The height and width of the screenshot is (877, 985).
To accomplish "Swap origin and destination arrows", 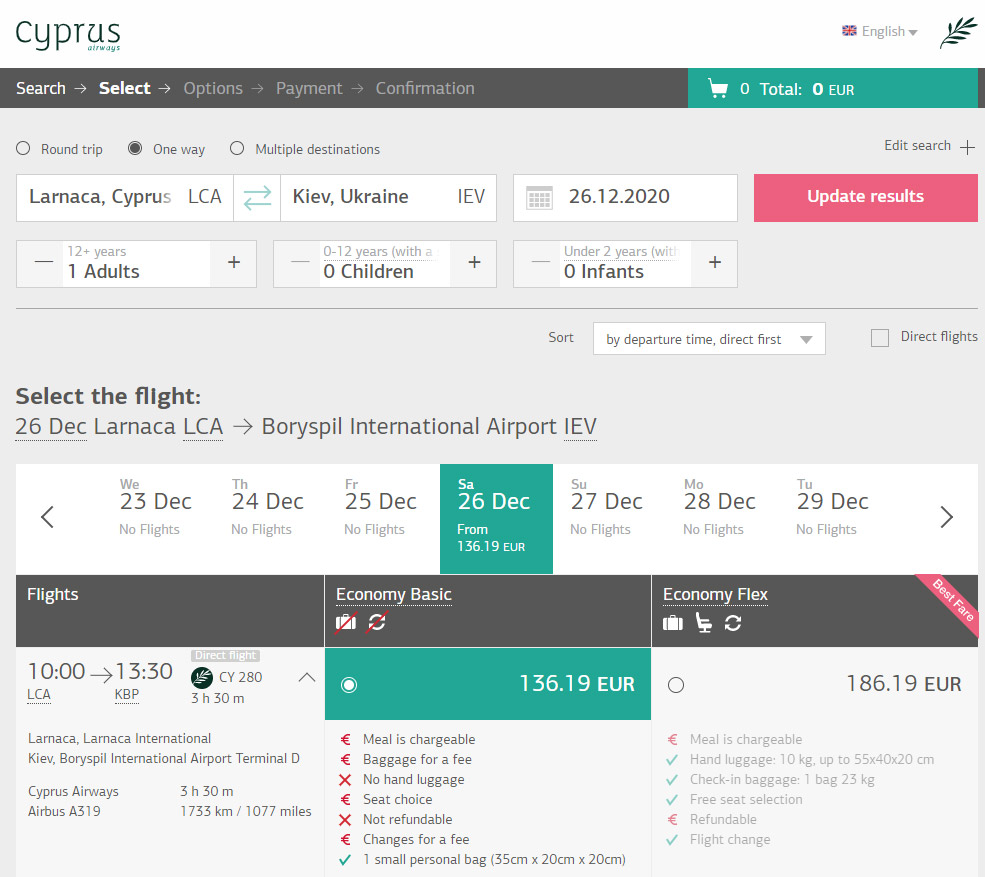I will (x=257, y=197).
